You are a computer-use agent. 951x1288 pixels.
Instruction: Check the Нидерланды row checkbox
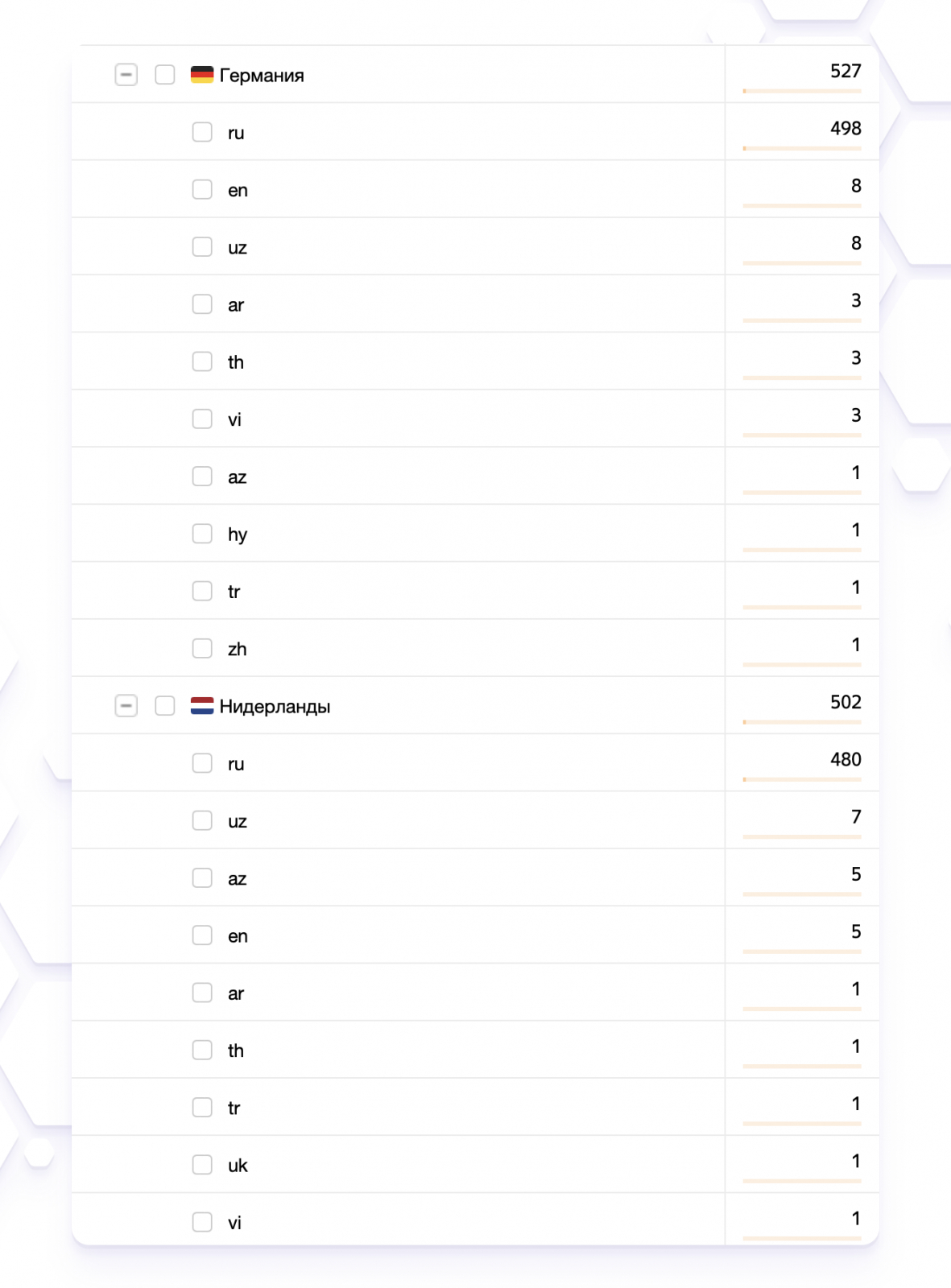point(165,706)
